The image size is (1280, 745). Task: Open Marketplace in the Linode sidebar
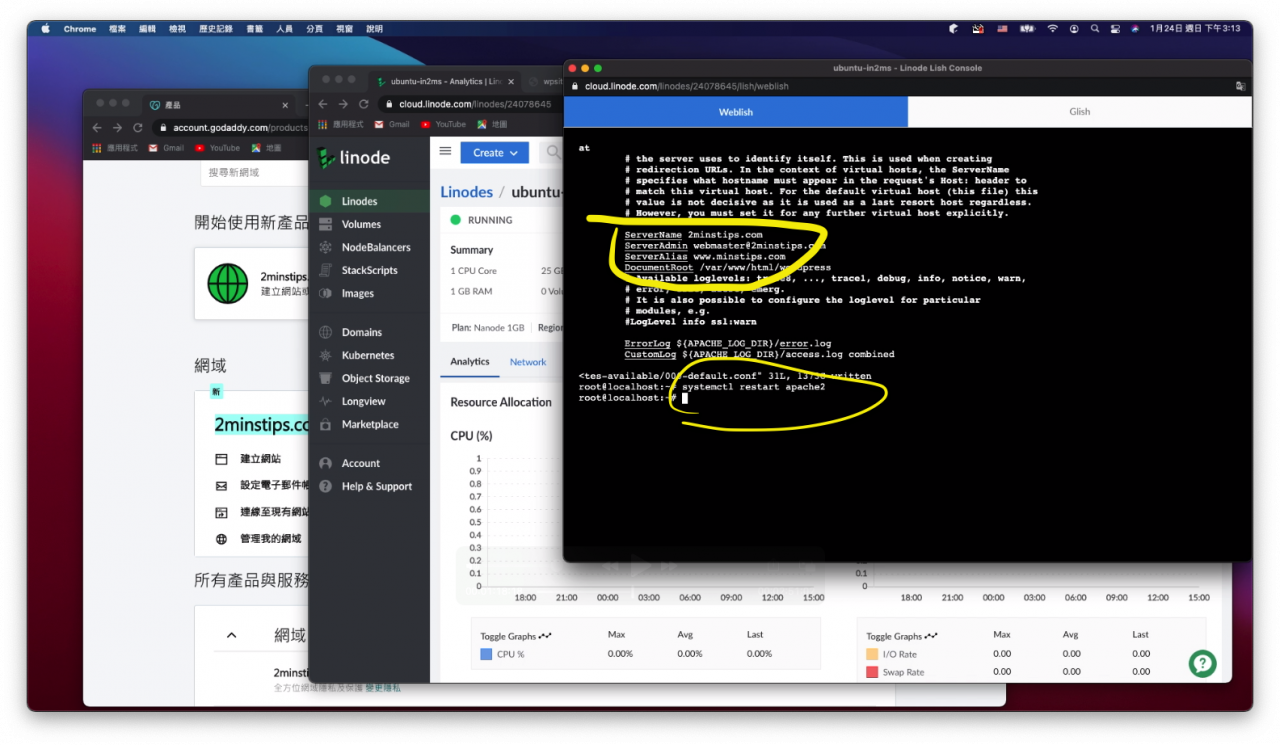click(x=369, y=424)
